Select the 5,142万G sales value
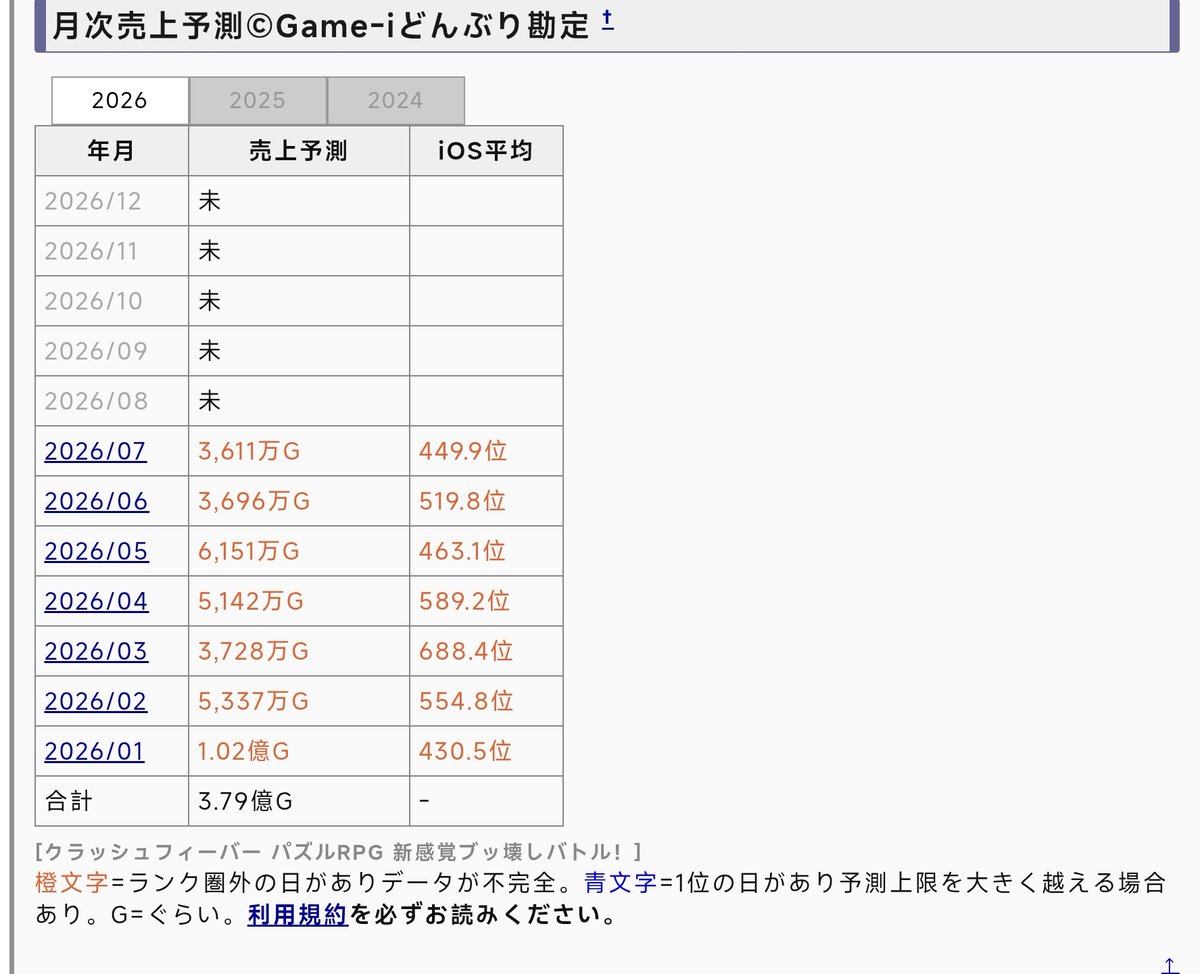The width and height of the screenshot is (1200, 974). 251,601
